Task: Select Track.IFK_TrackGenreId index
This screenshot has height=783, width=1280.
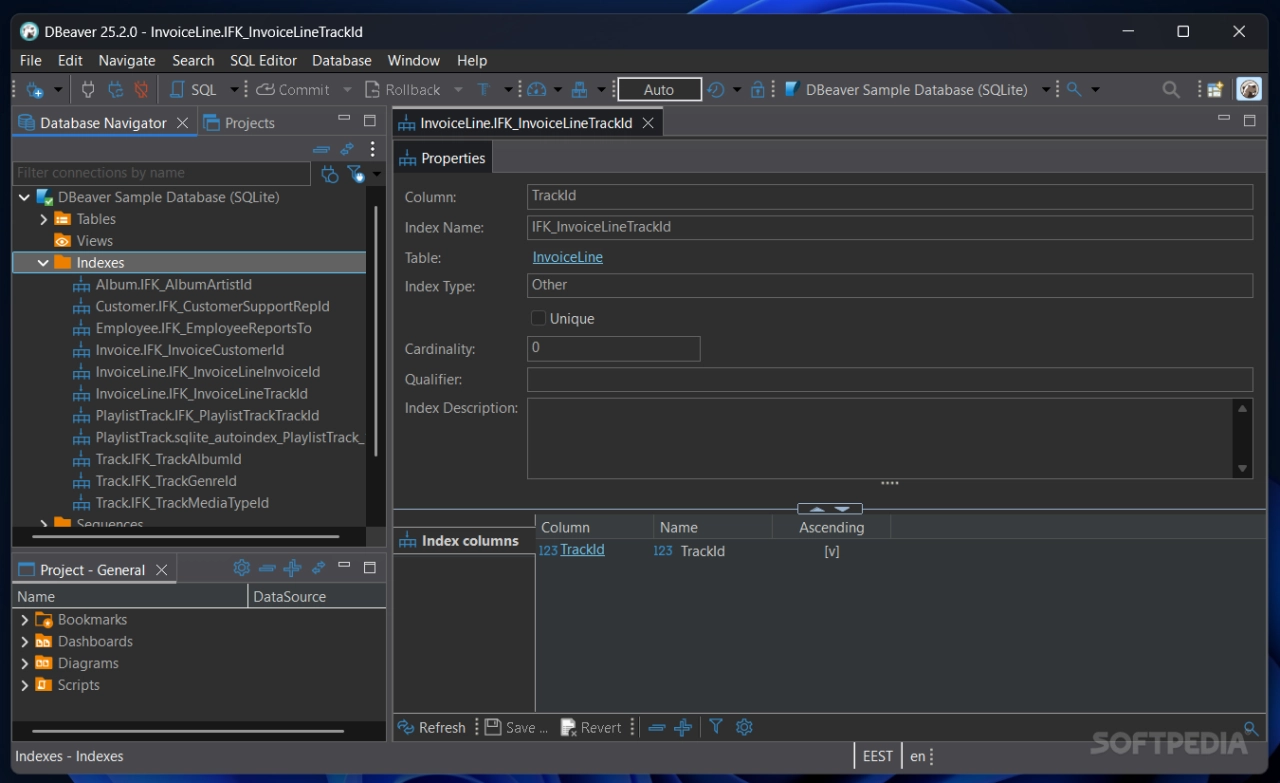Action: (x=166, y=481)
